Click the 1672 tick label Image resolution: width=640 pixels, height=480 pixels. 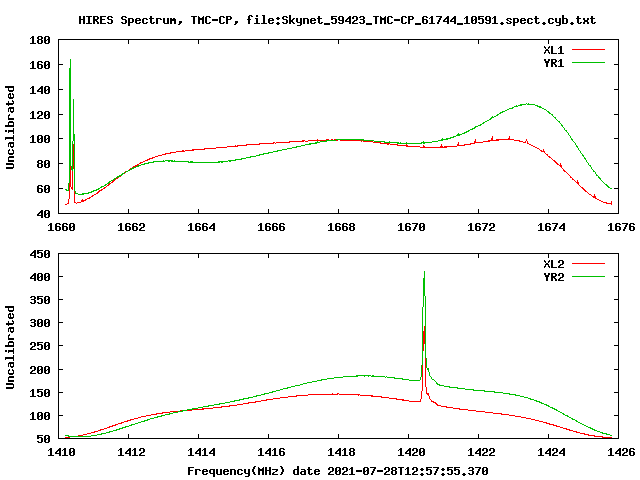[x=481, y=227]
